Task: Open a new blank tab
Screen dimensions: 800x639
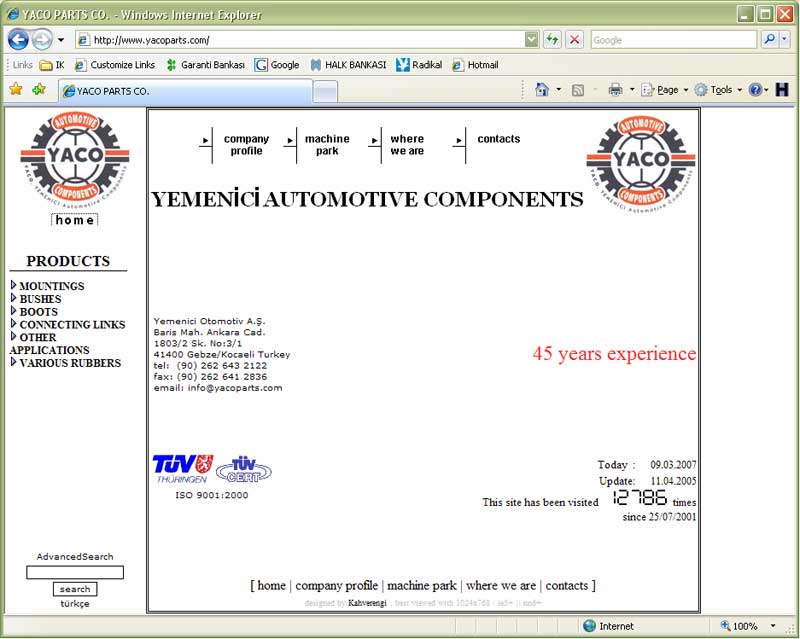Action: click(325, 92)
